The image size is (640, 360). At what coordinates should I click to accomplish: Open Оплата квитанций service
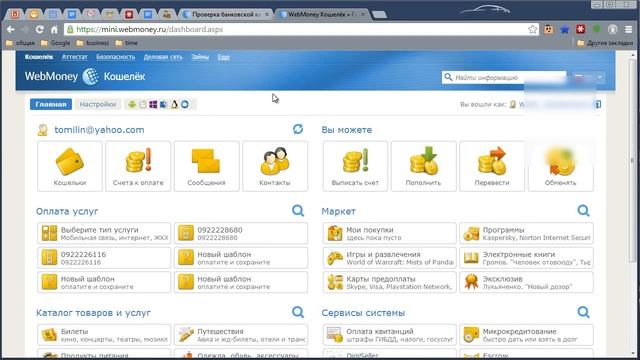point(389,335)
